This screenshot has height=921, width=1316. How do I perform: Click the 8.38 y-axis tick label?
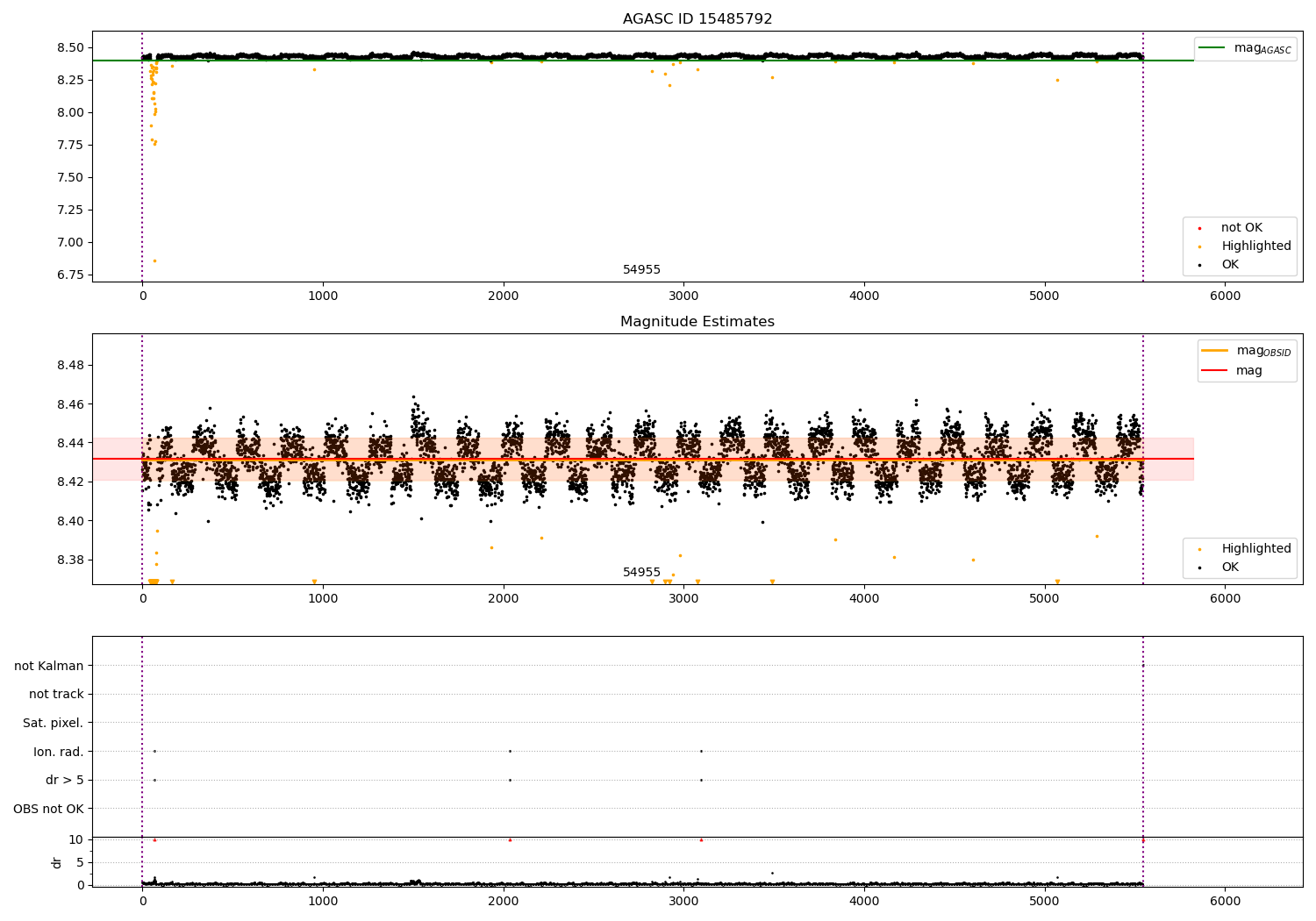click(x=70, y=560)
